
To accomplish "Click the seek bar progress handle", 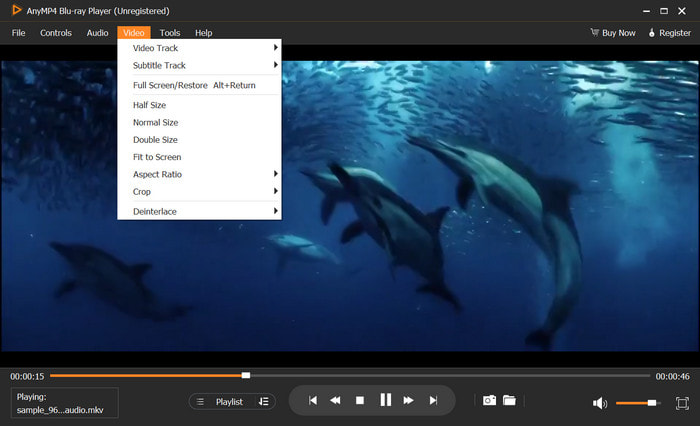I will click(246, 375).
